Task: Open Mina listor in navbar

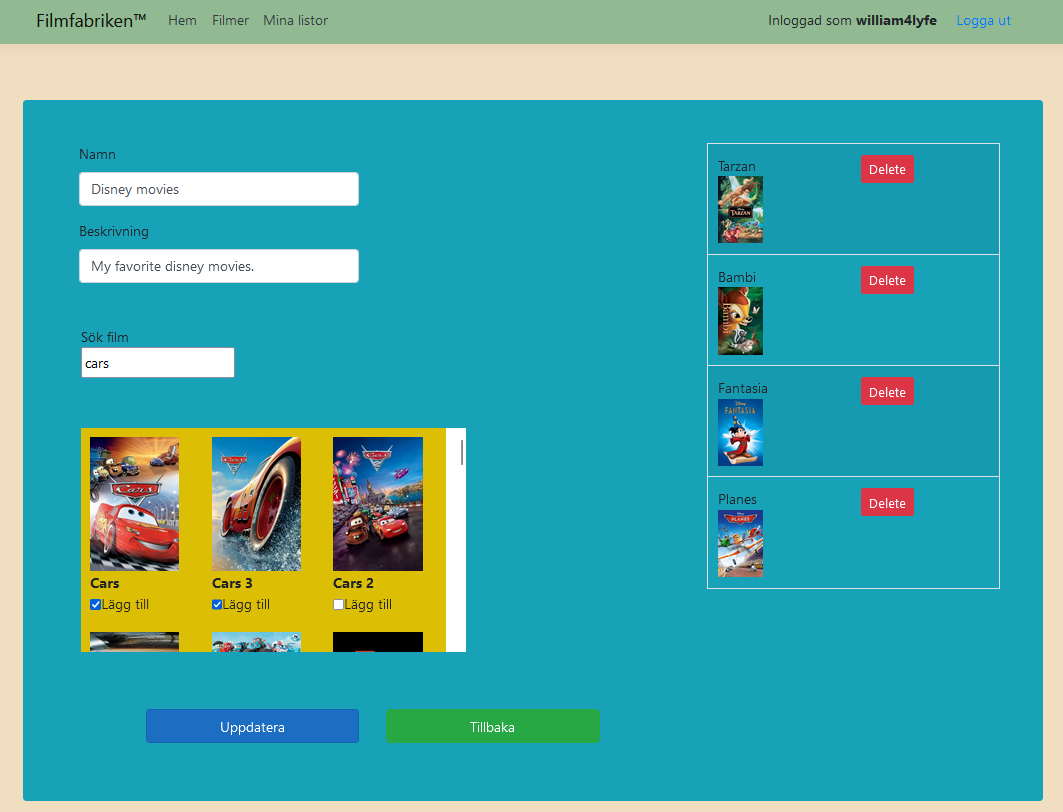Action: [296, 20]
